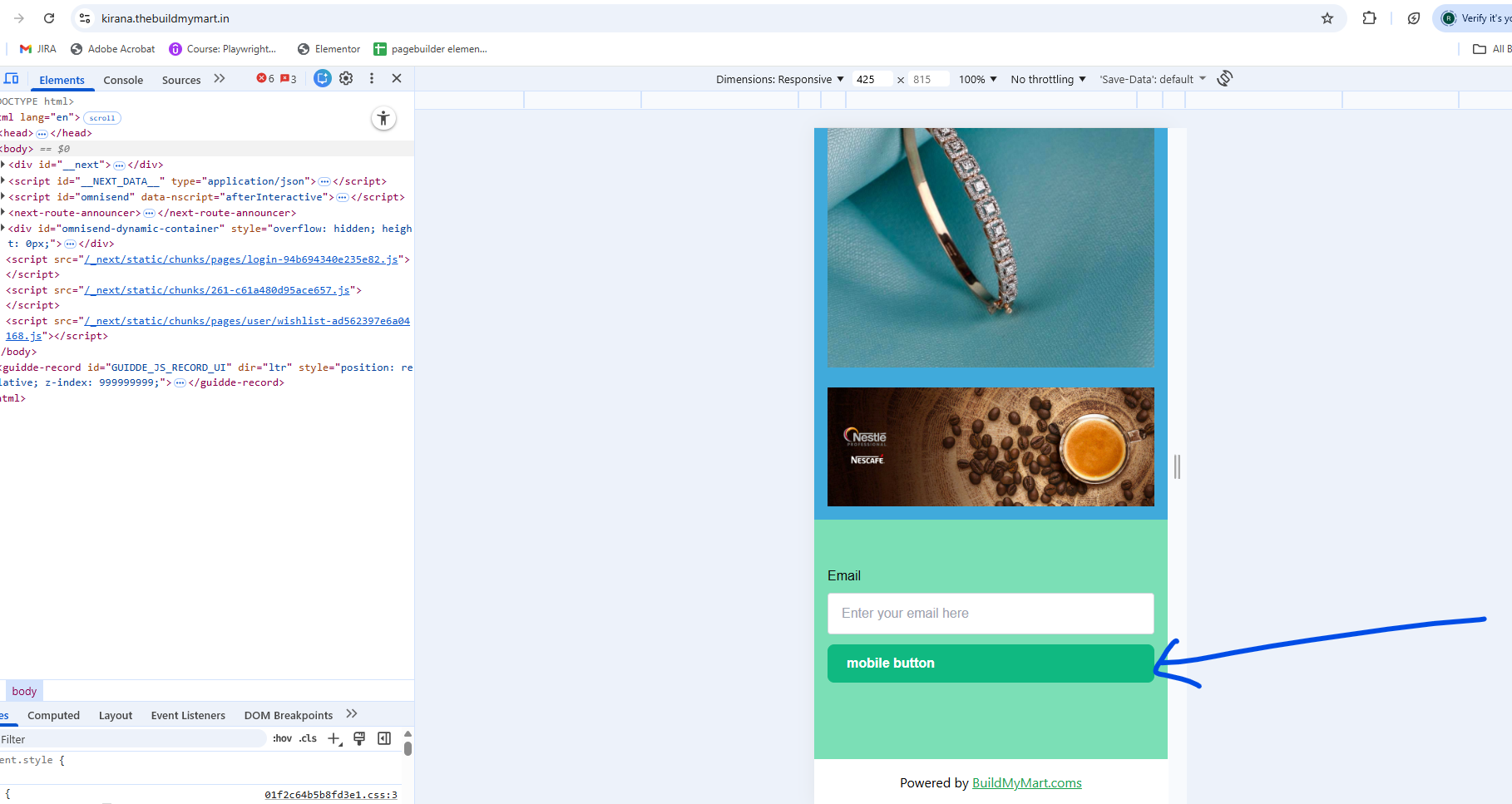Open the 100% zoom dropdown
The width and height of the screenshot is (1512, 804).
point(977,79)
